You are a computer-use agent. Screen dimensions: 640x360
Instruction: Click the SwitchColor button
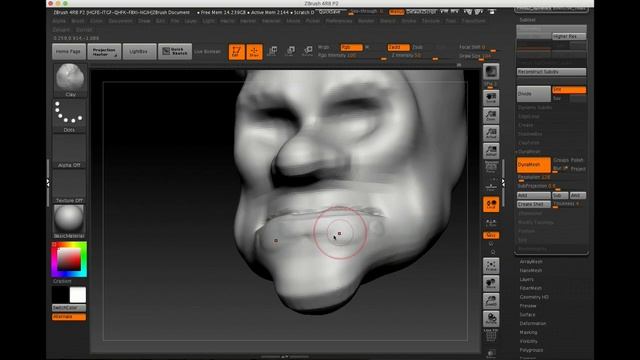(69, 308)
